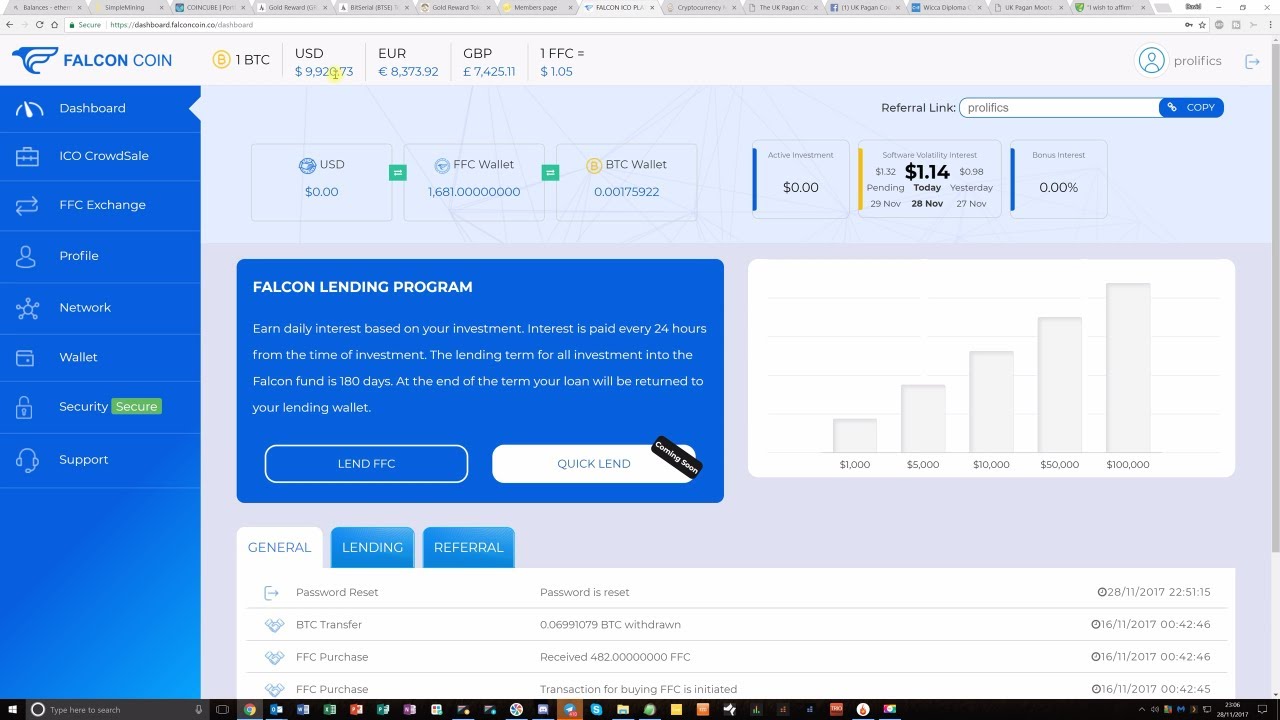
Task: Click the Profile person icon
Action: click(27, 256)
